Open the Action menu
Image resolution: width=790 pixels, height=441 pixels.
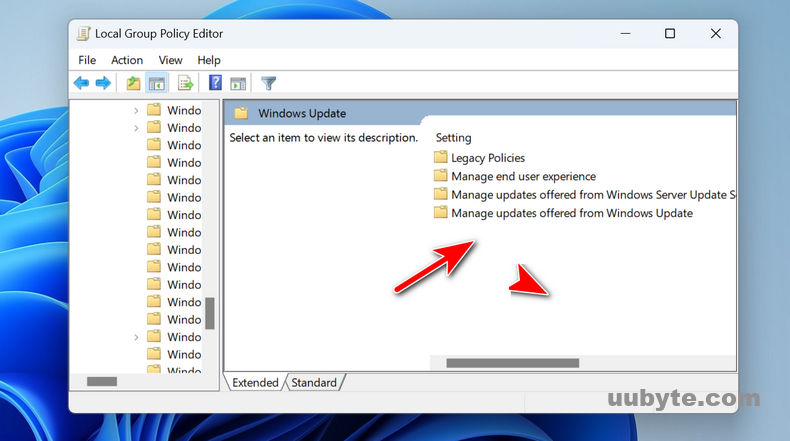tap(127, 60)
